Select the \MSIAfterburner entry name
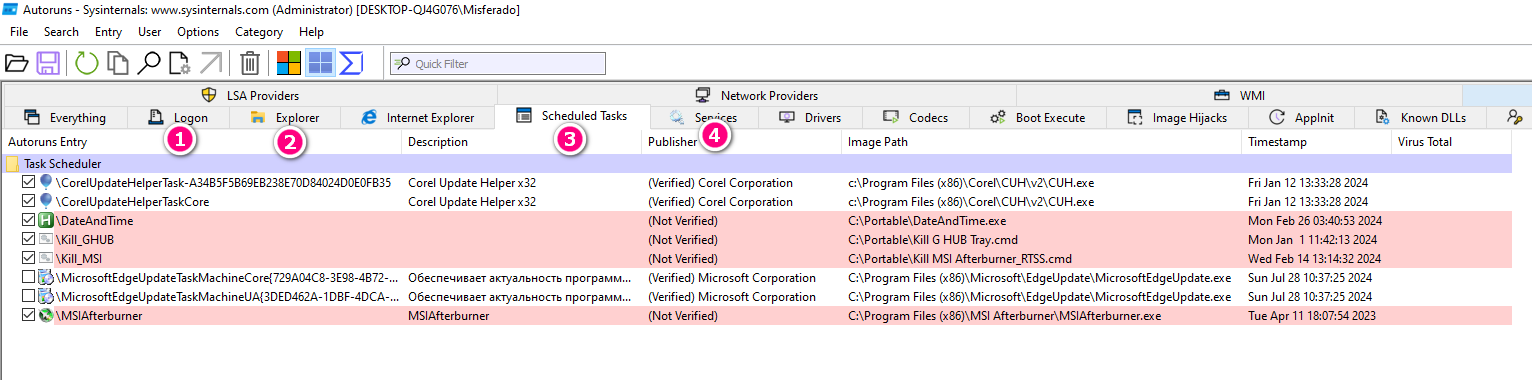1532x380 pixels. pos(99,316)
